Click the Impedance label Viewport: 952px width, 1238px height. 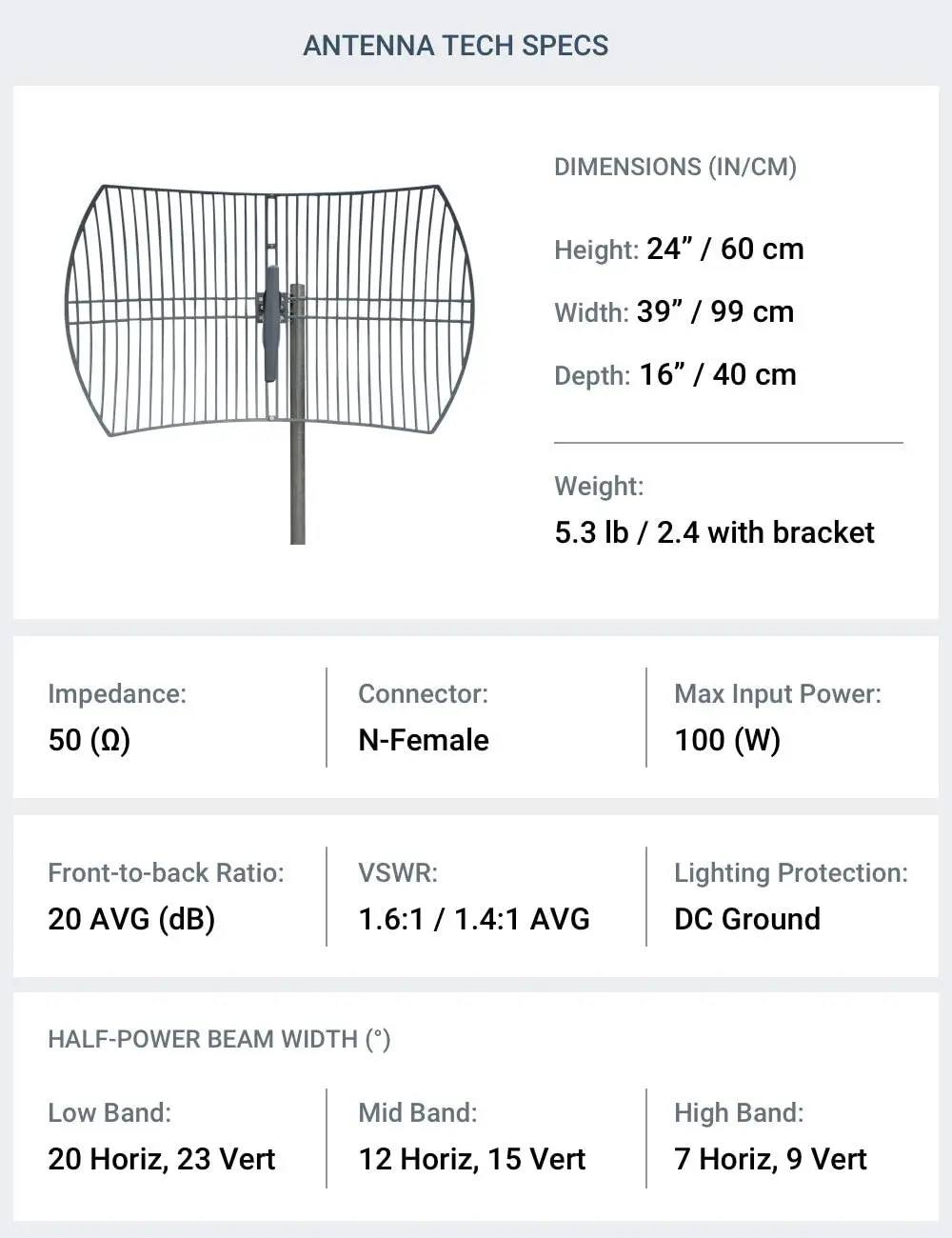(x=117, y=693)
